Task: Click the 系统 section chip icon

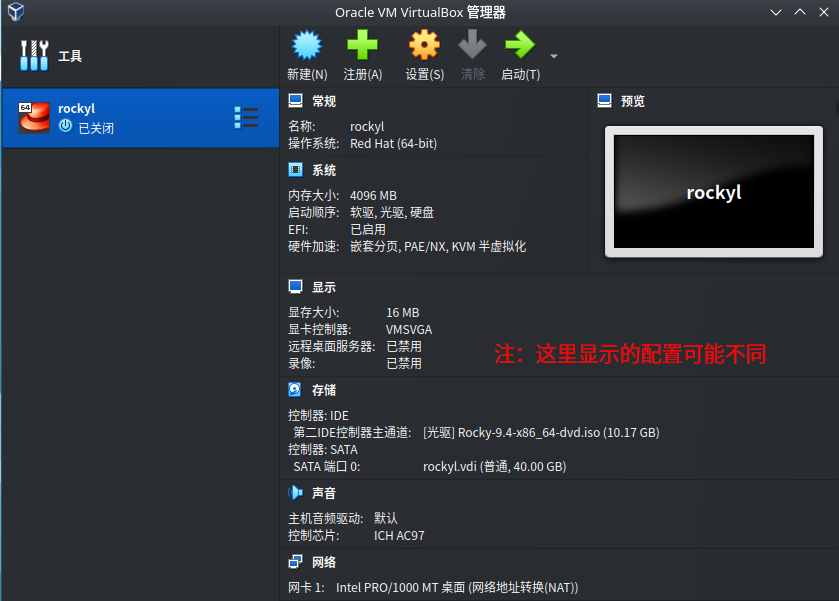Action: point(295,170)
